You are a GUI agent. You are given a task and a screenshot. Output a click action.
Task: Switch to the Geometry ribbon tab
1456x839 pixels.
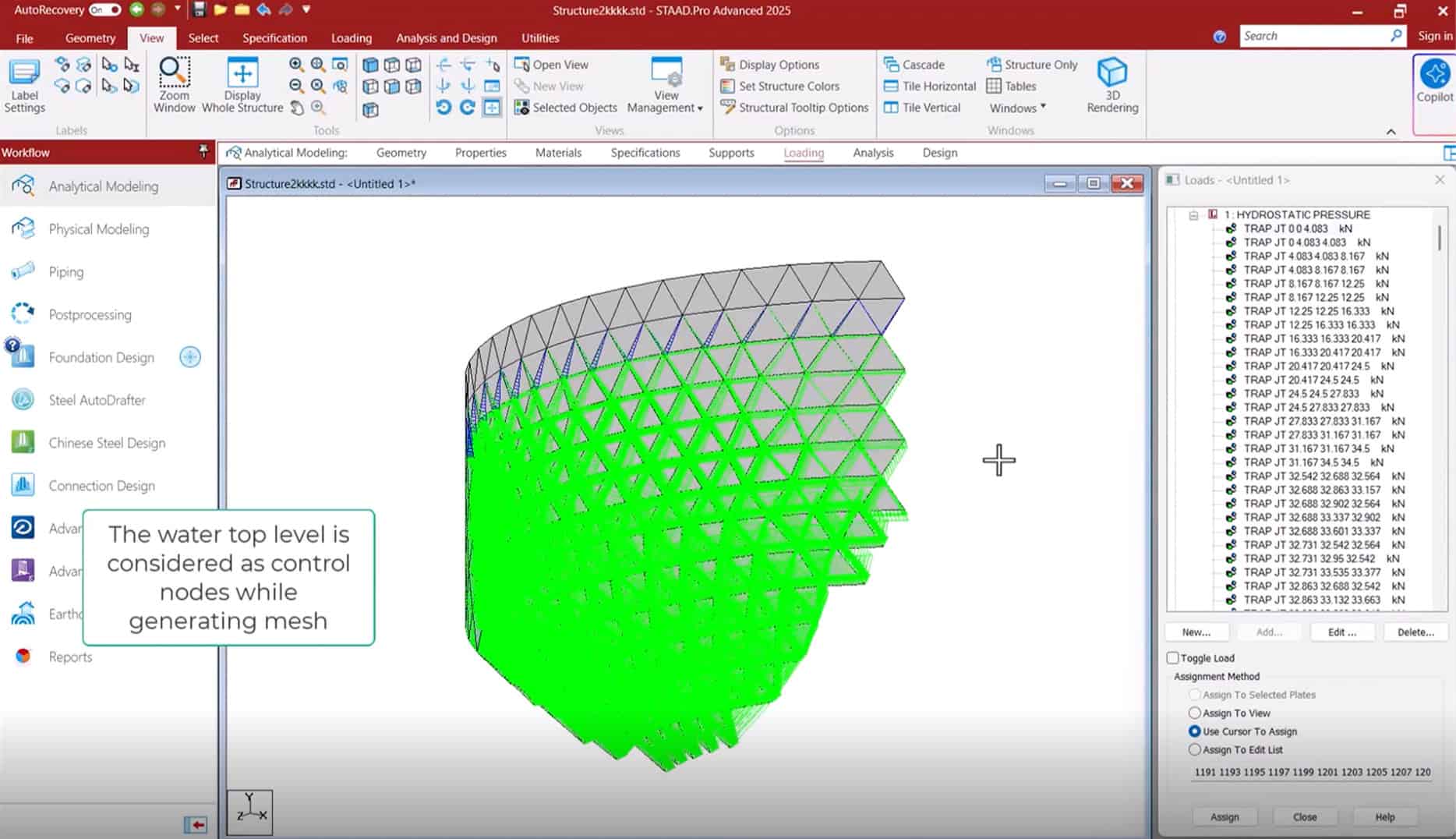click(x=90, y=37)
